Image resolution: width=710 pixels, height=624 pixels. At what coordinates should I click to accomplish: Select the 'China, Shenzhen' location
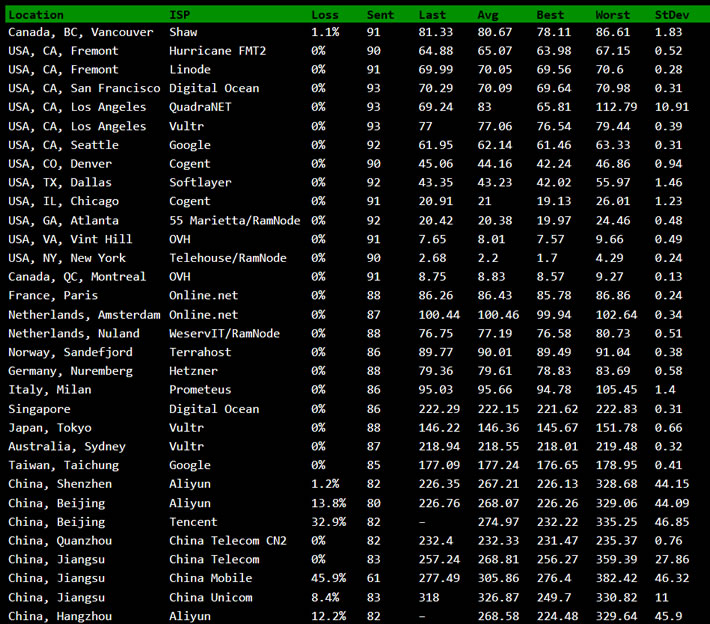(x=60, y=484)
